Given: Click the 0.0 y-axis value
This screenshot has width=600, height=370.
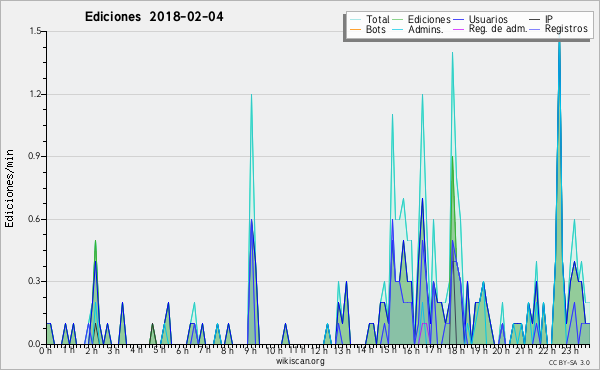Looking at the screenshot, I should pyautogui.click(x=35, y=344).
